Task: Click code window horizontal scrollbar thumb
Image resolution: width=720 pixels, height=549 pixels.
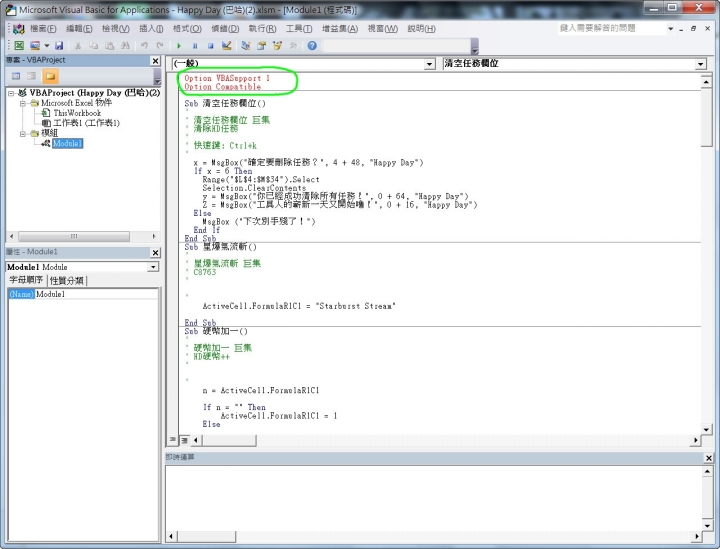Action: [230, 440]
